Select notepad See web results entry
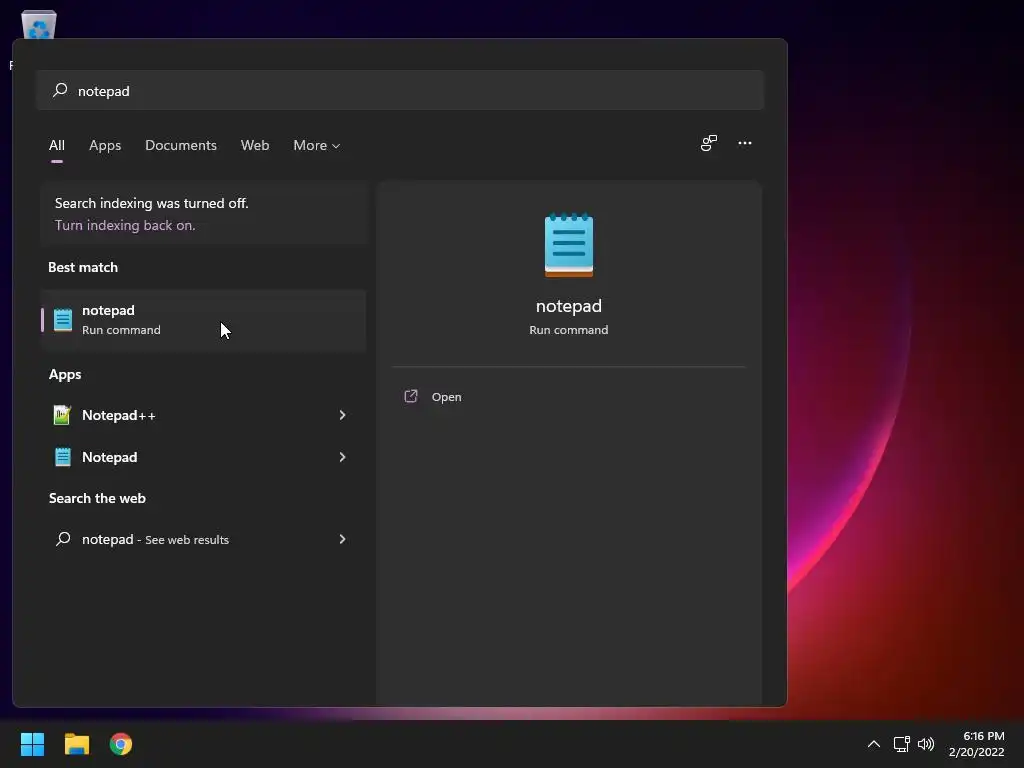Screen dimensions: 1024x768 click(203, 539)
